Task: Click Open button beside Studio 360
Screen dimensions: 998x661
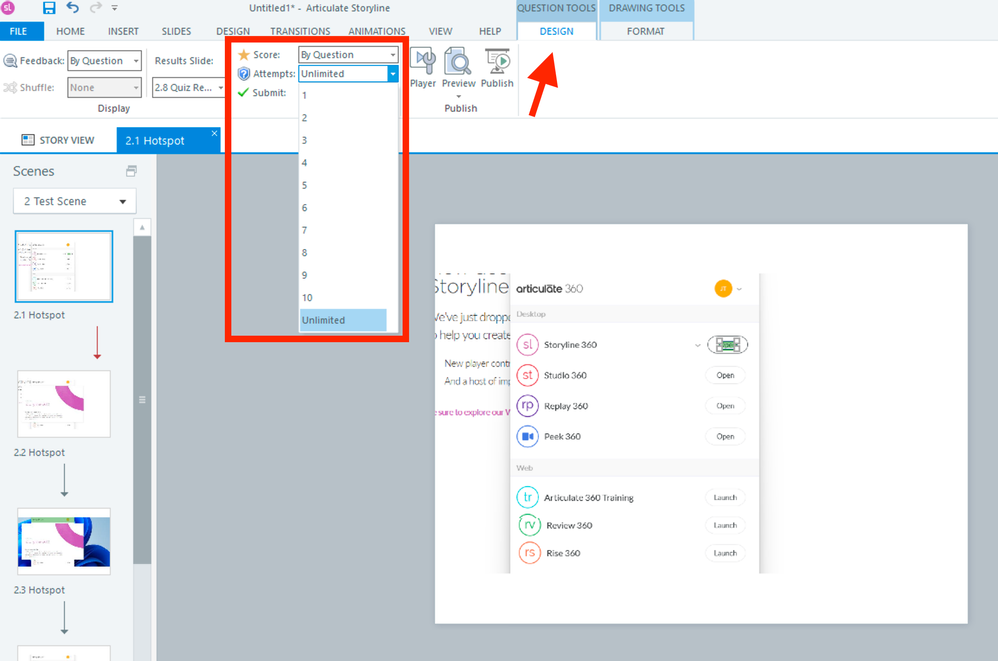Action: click(x=726, y=375)
